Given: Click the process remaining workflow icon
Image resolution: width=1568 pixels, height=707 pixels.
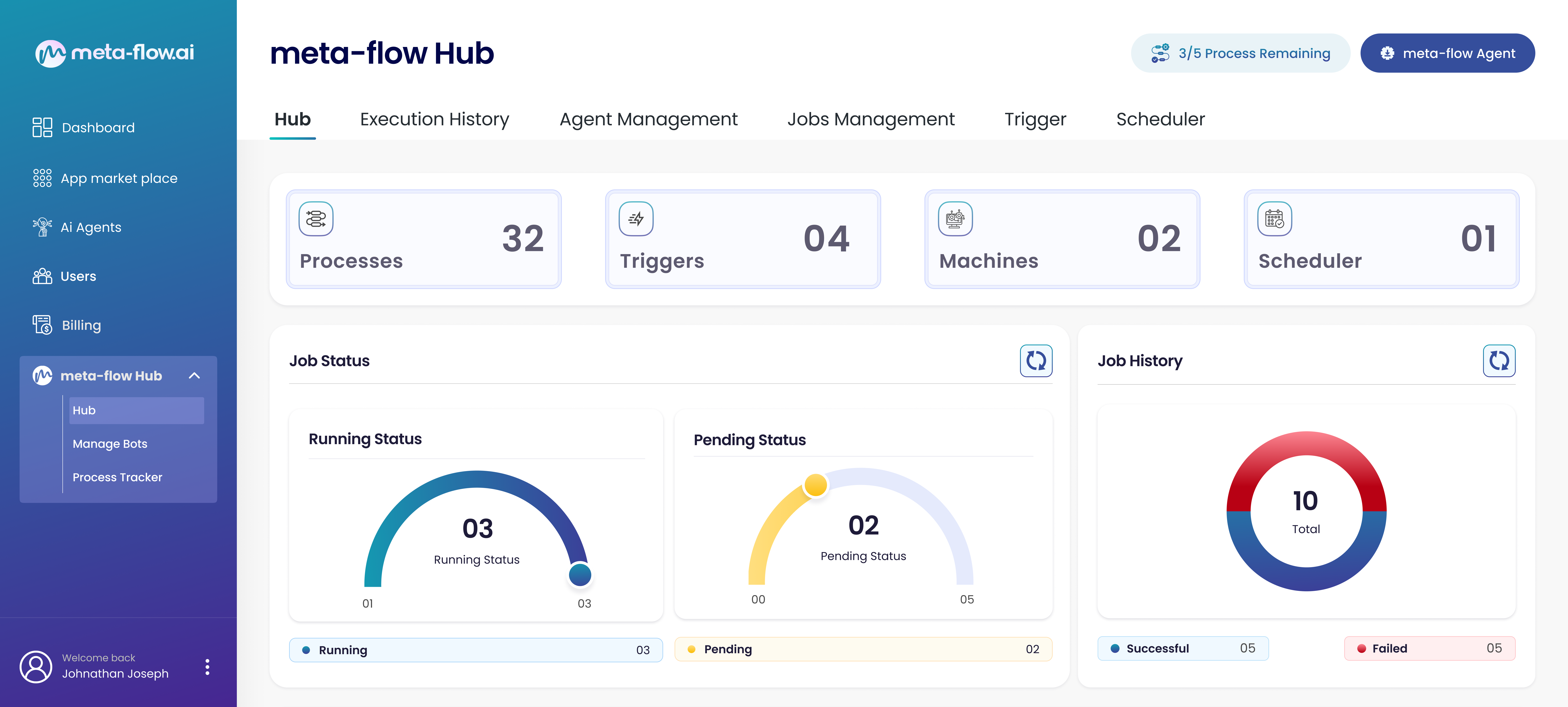Looking at the screenshot, I should point(1160,53).
